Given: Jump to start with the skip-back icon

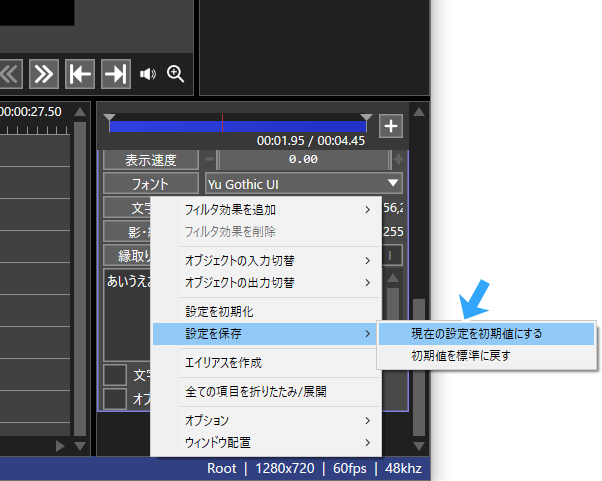Looking at the screenshot, I should tap(80, 74).
